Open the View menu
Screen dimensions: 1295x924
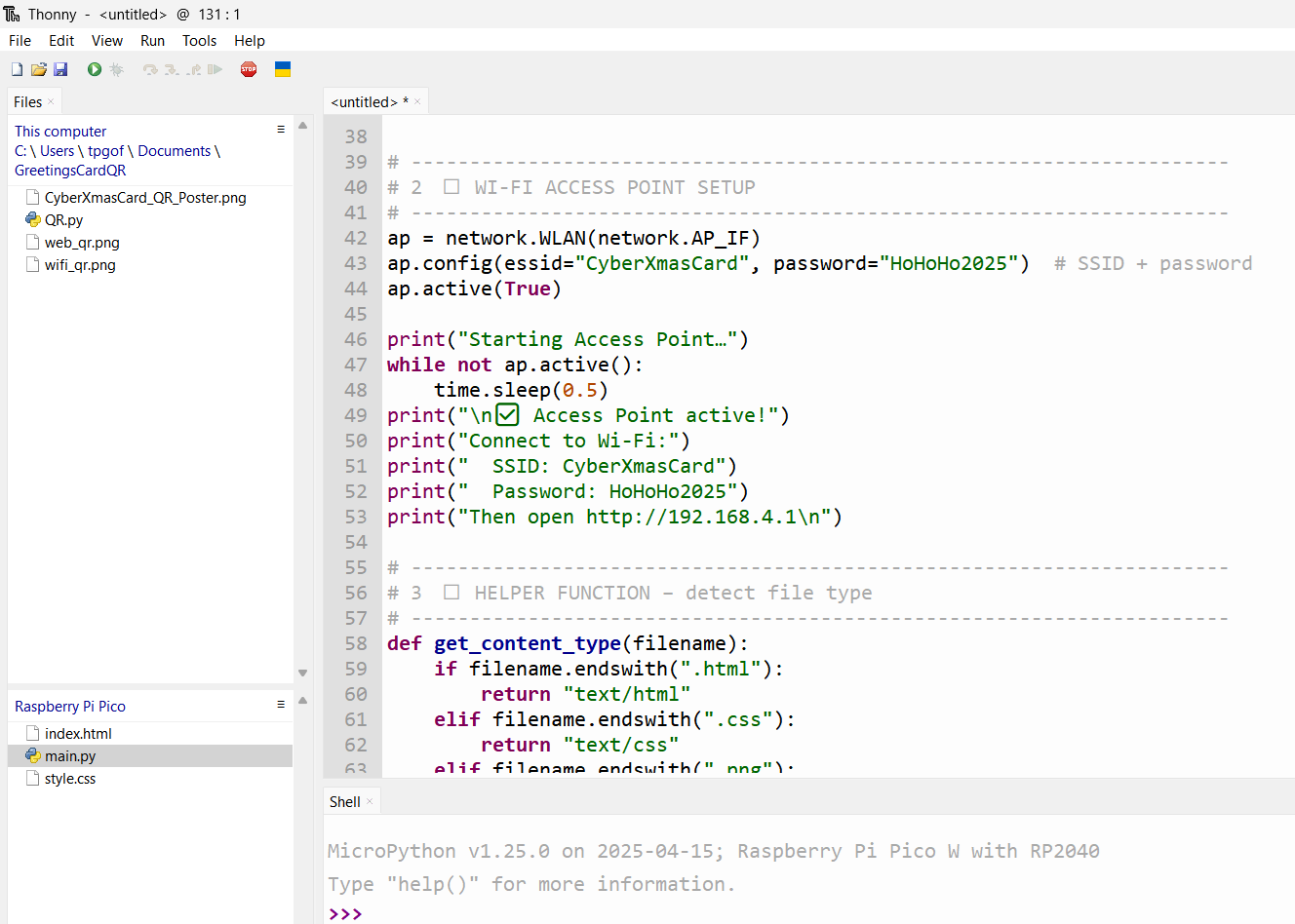pyautogui.click(x=107, y=41)
